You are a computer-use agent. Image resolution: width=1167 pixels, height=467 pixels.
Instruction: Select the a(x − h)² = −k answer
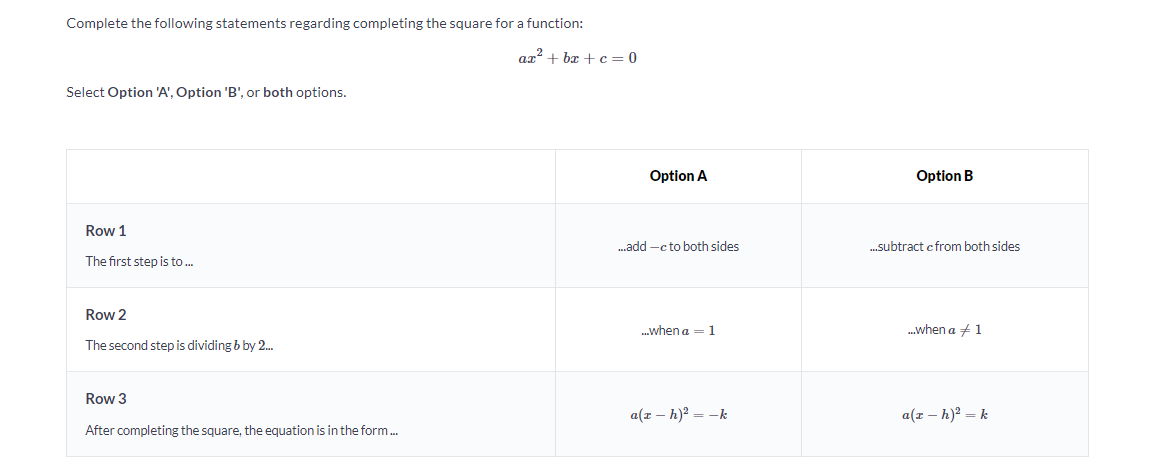[678, 414]
